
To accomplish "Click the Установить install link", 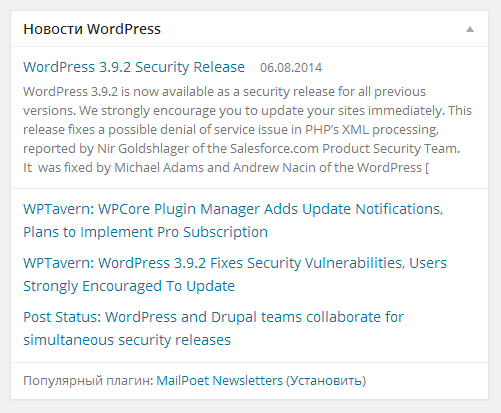I will [x=326, y=381].
